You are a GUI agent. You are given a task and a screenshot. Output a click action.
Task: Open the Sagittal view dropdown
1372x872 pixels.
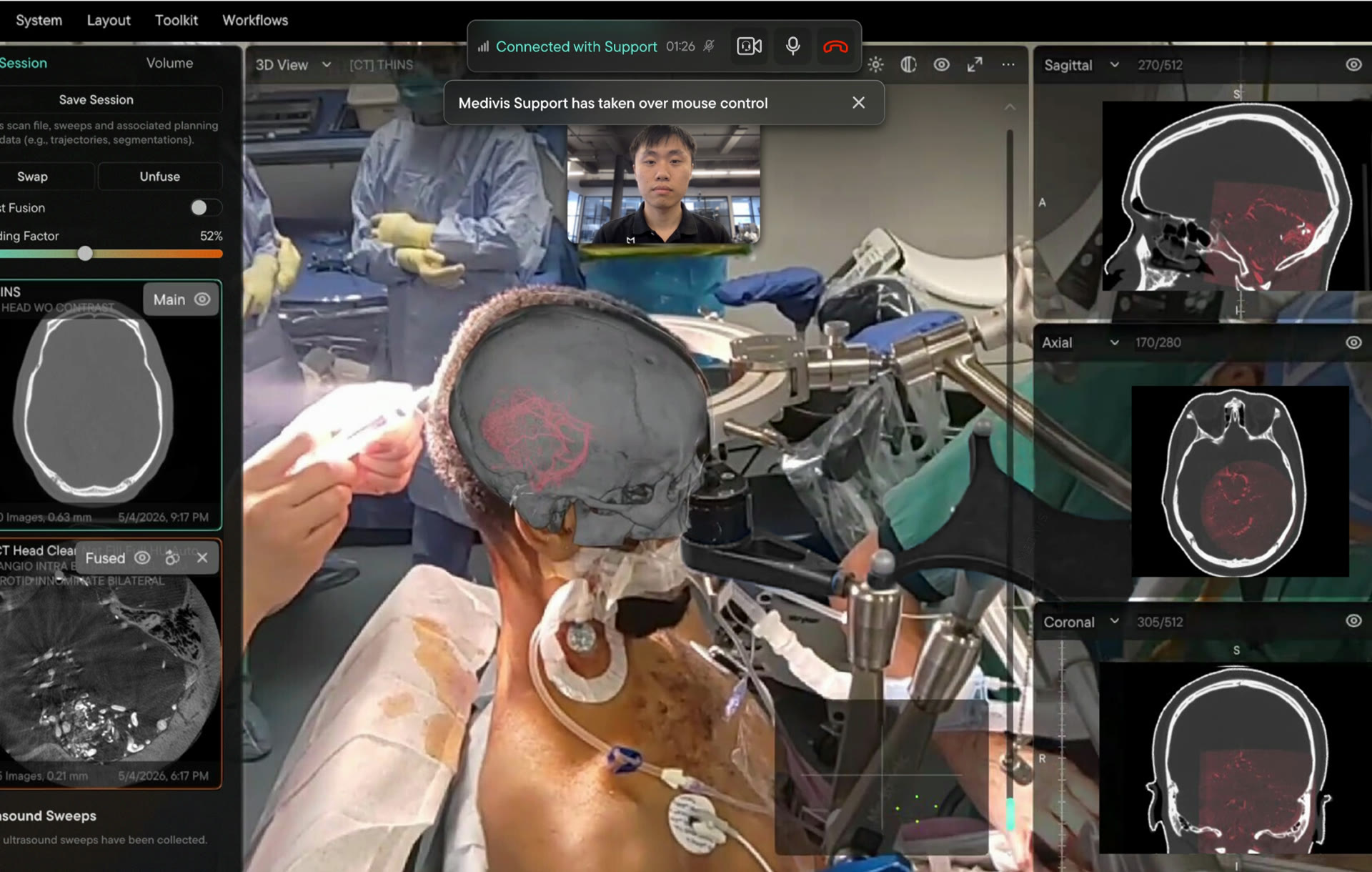1081,65
